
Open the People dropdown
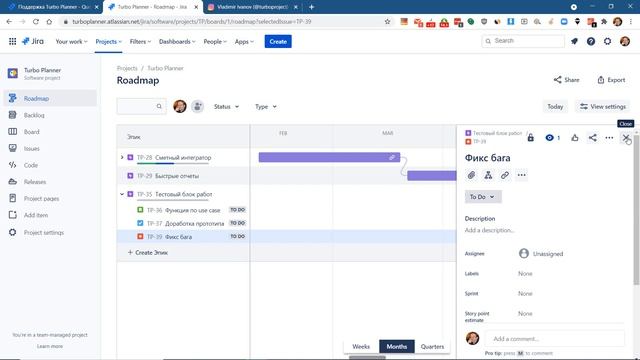[215, 42]
